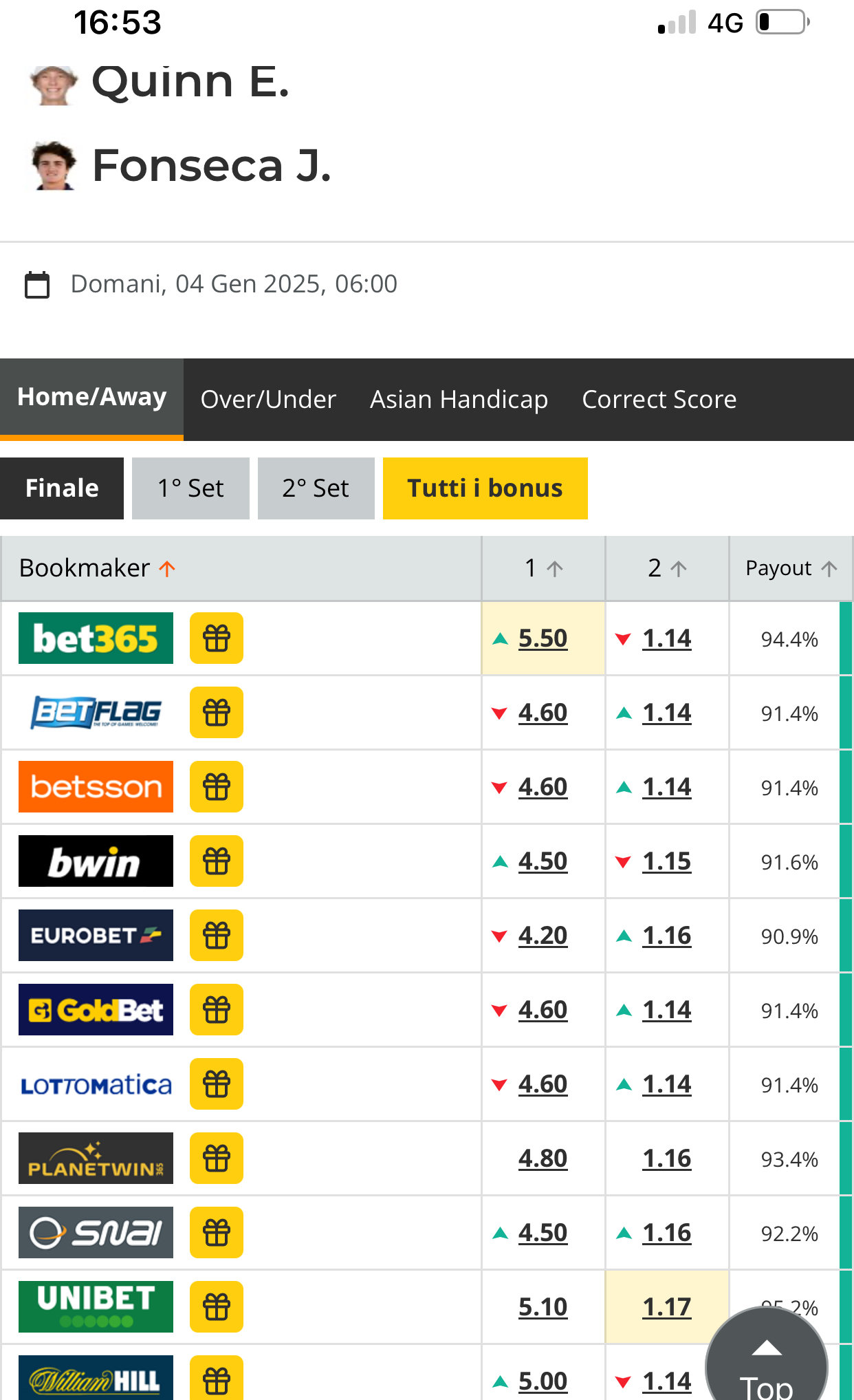Tap the Unibet bonus gift icon
Image resolution: width=854 pixels, height=1400 pixels.
tap(217, 1307)
